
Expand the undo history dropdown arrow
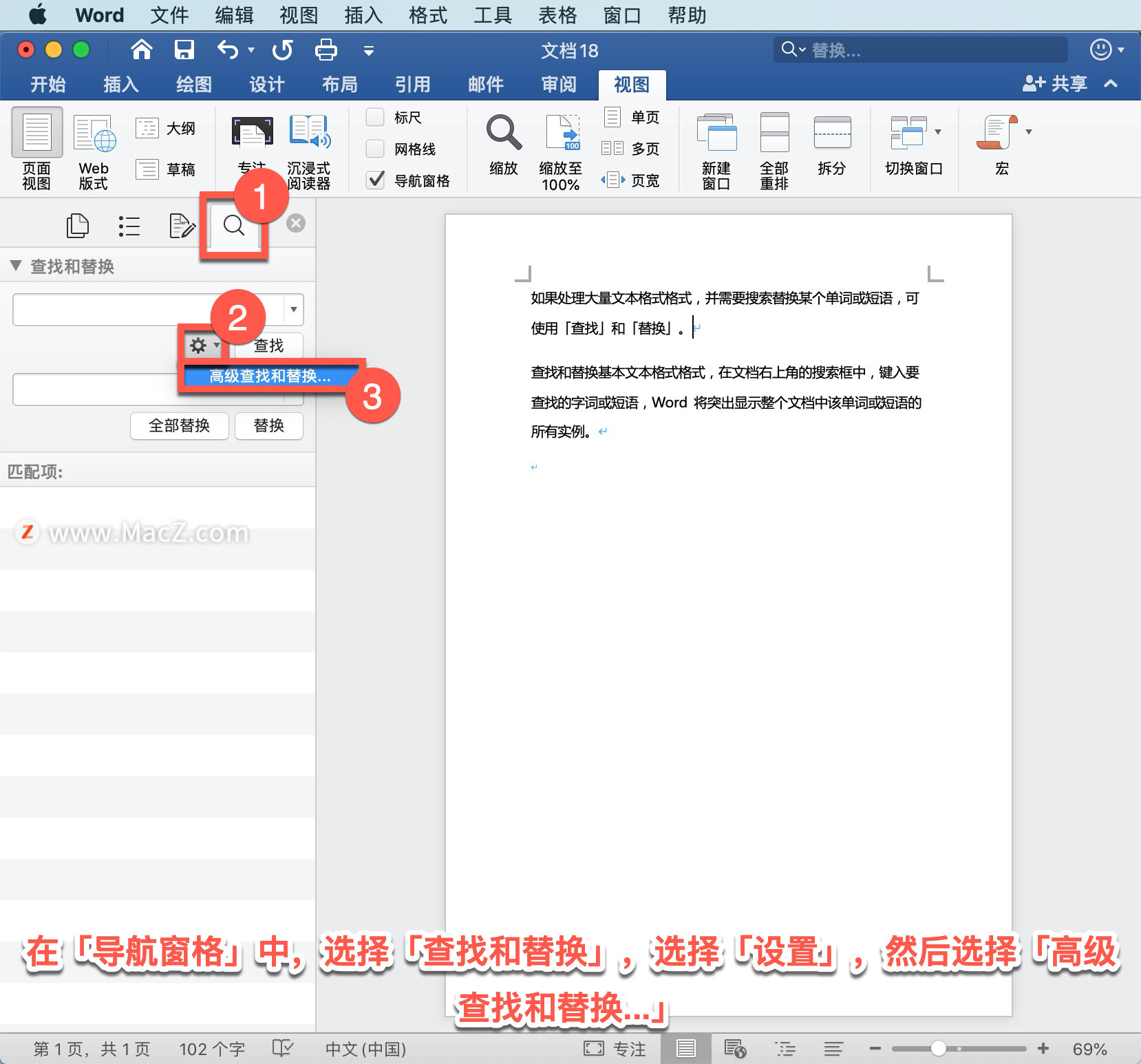(251, 50)
